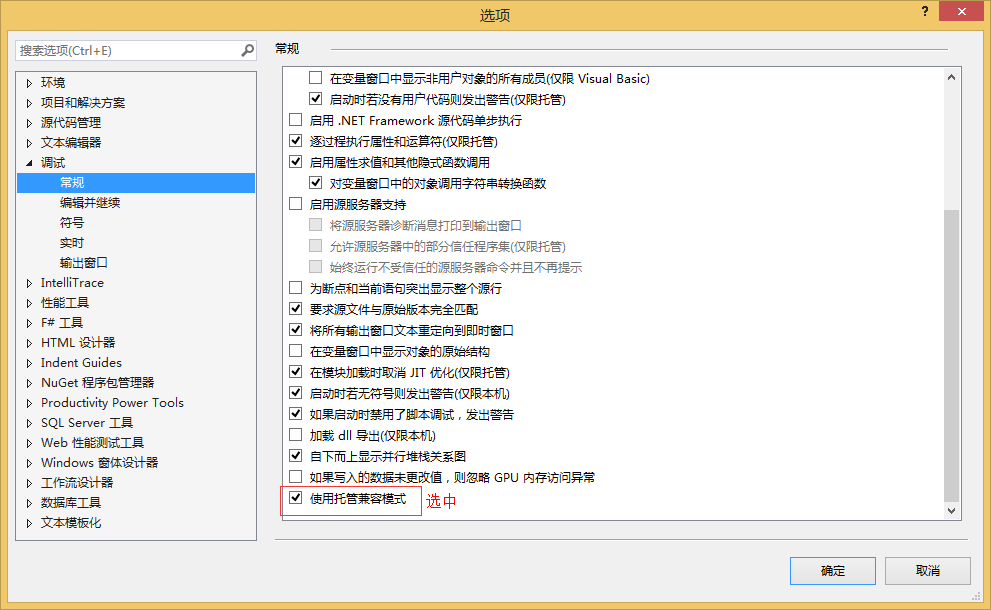Click scrollbar down arrow in options list
This screenshot has height=610, width=991.
951,511
